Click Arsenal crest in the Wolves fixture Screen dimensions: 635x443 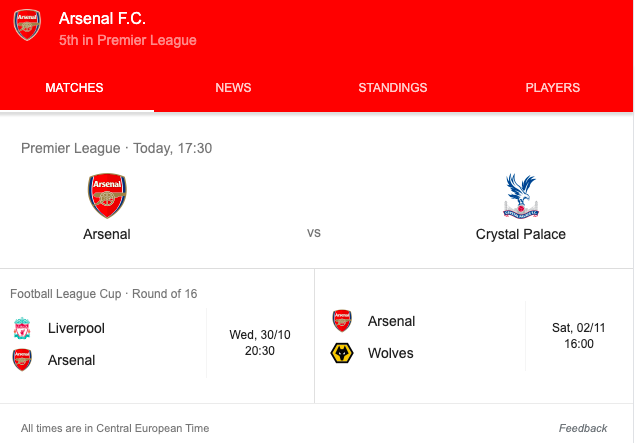point(342,321)
